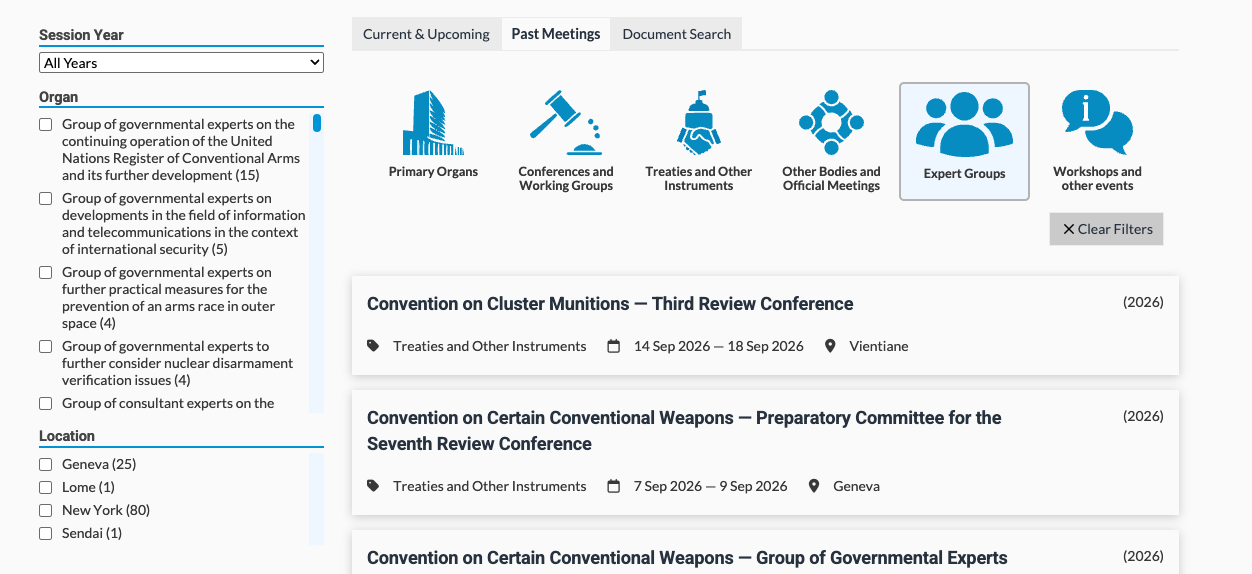Switch to the Current & Upcoming tab
Viewport: 1252px width, 574px height.
tap(426, 34)
